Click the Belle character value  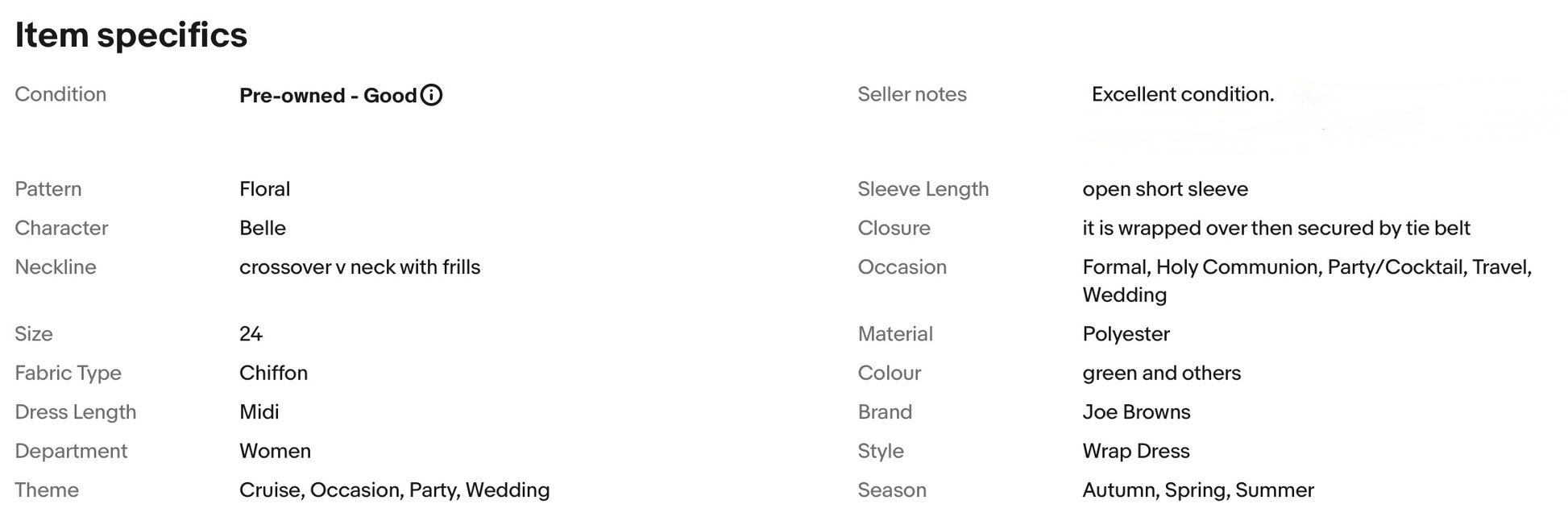click(262, 228)
